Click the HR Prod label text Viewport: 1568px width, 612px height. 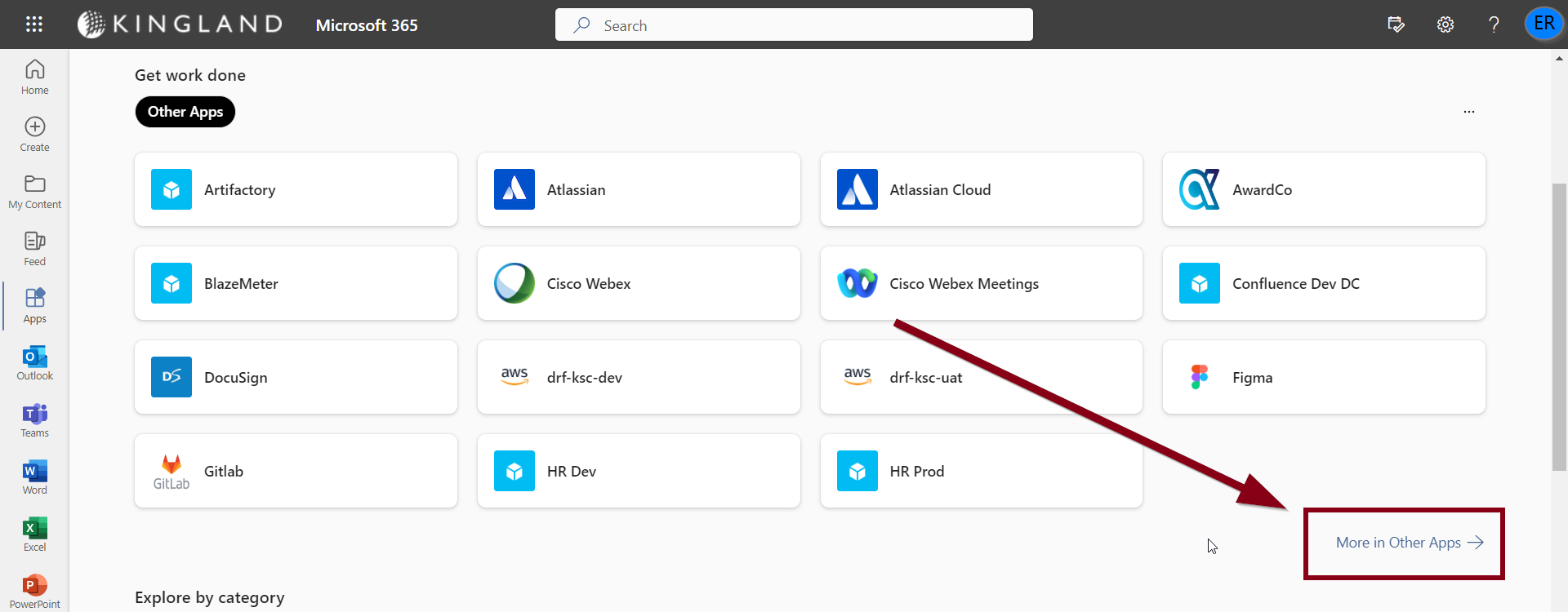[x=917, y=472]
